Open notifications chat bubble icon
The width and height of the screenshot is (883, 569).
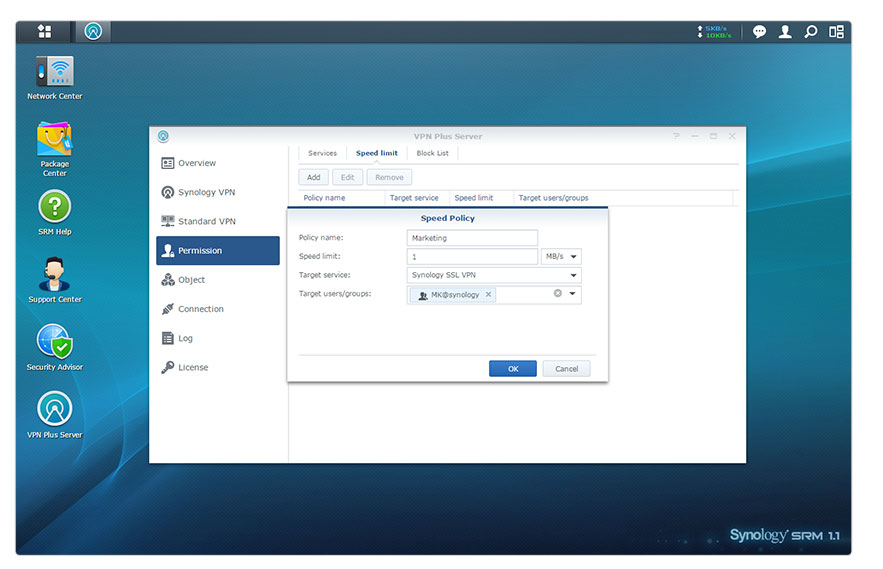click(x=759, y=32)
